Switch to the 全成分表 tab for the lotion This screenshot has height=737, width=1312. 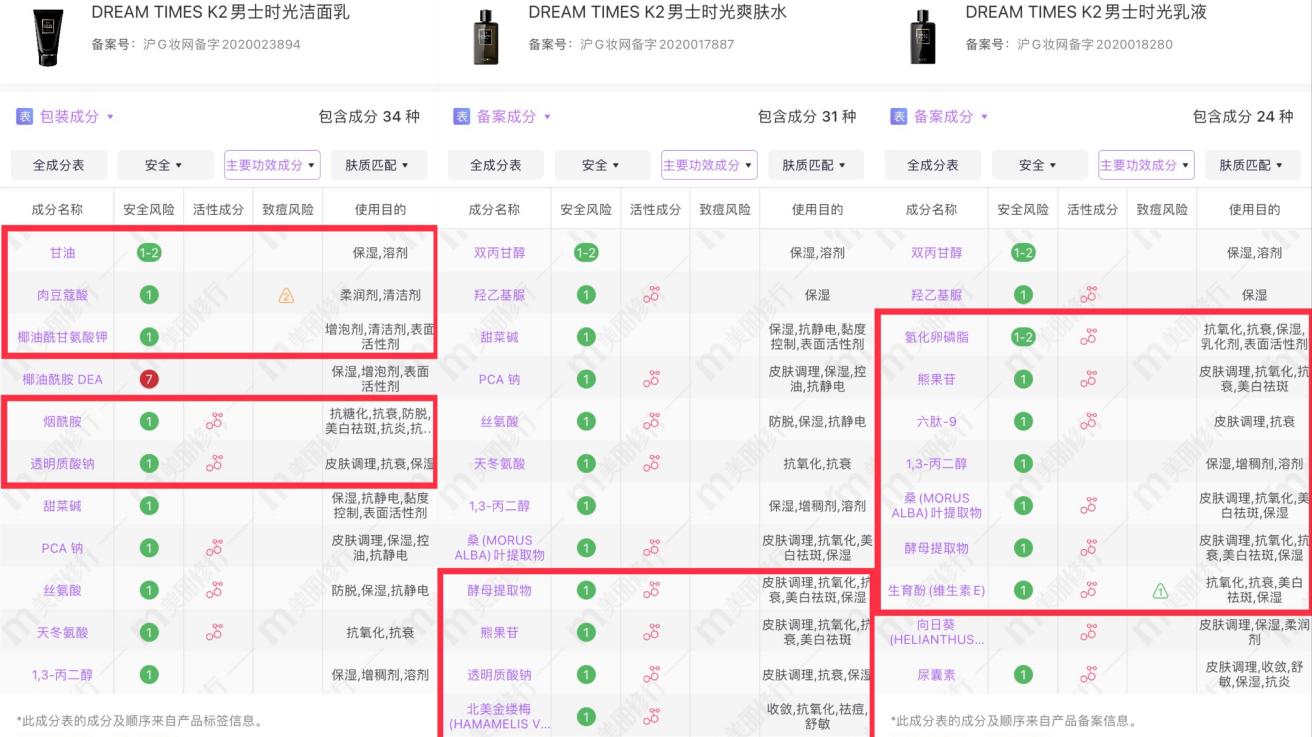click(x=932, y=164)
